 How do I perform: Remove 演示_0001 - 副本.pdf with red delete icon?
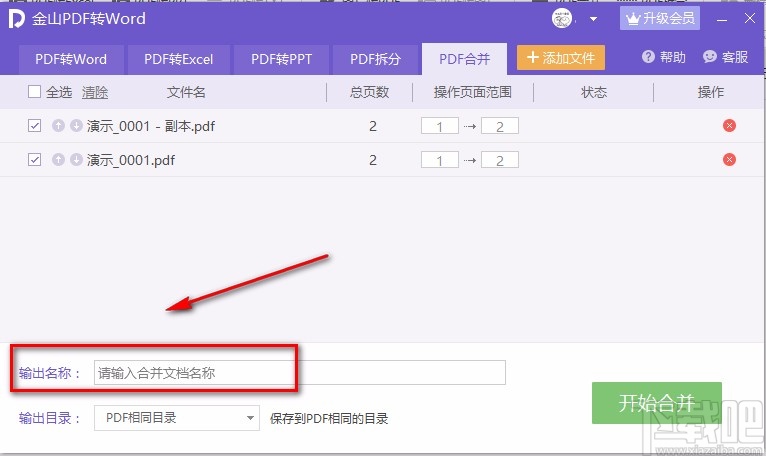pyautogui.click(x=729, y=126)
